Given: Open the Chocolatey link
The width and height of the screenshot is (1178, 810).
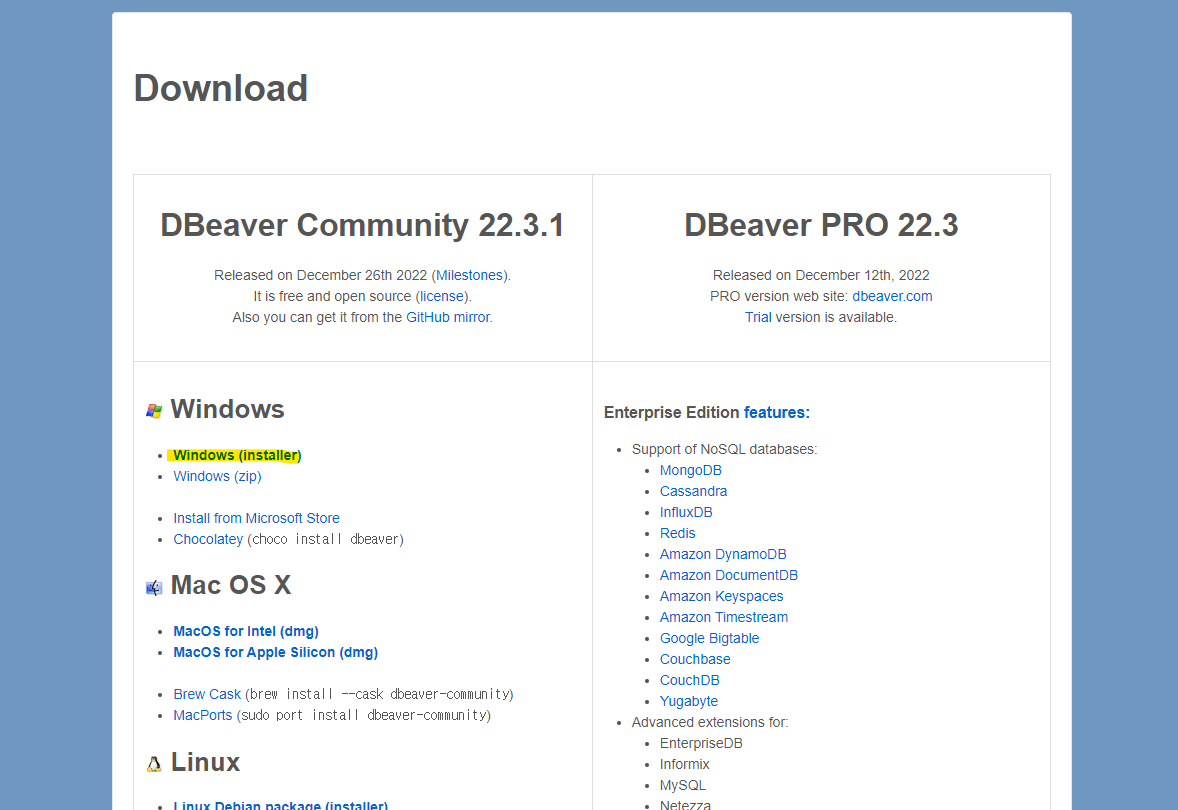Looking at the screenshot, I should [x=208, y=539].
